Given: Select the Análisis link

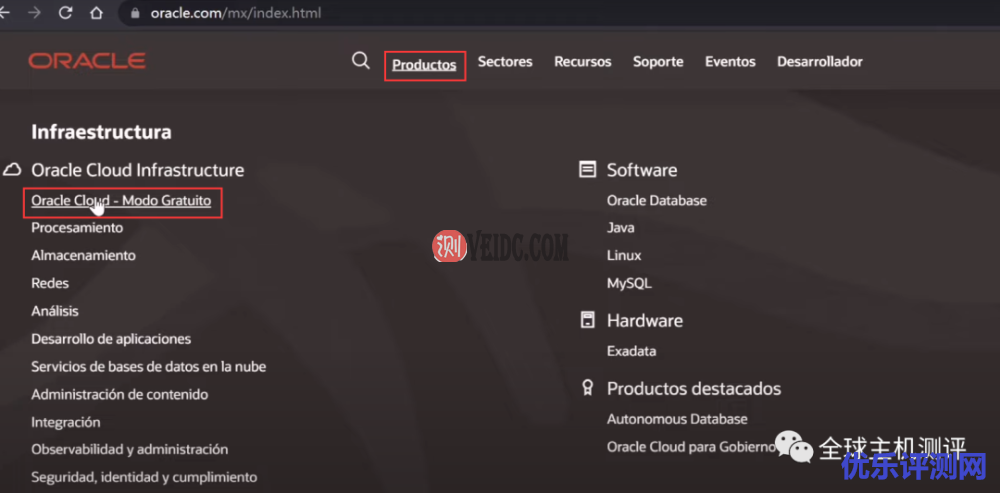Looking at the screenshot, I should click(55, 311).
